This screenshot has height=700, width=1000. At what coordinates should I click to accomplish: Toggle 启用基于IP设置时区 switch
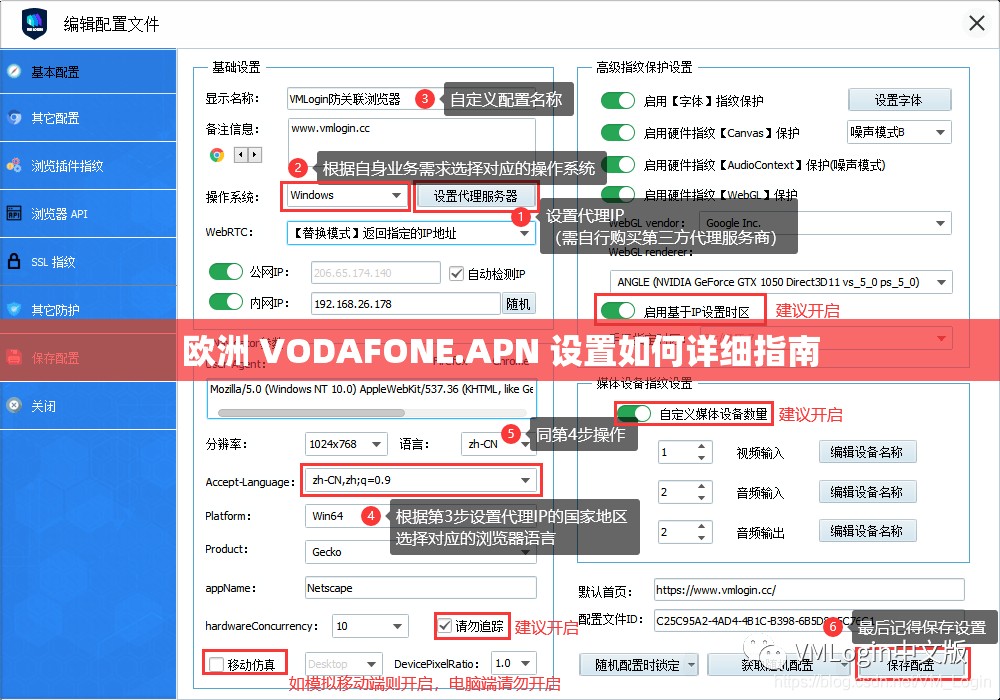[x=617, y=311]
